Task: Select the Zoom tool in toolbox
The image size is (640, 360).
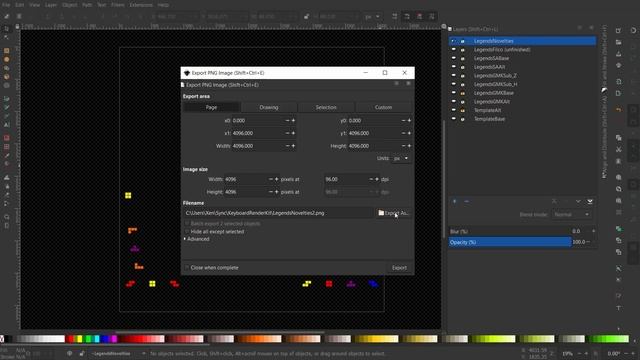Action: tap(7, 217)
